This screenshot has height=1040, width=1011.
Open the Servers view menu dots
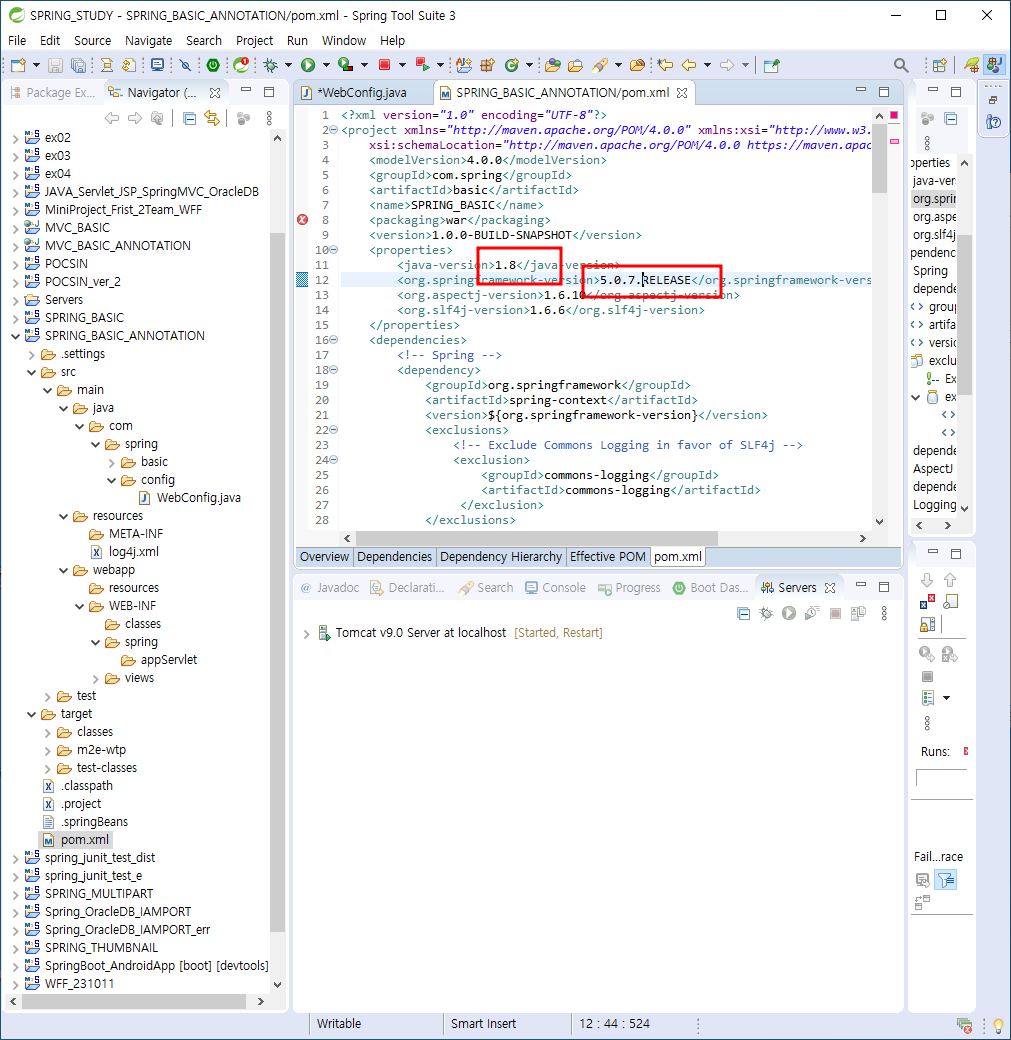click(884, 614)
